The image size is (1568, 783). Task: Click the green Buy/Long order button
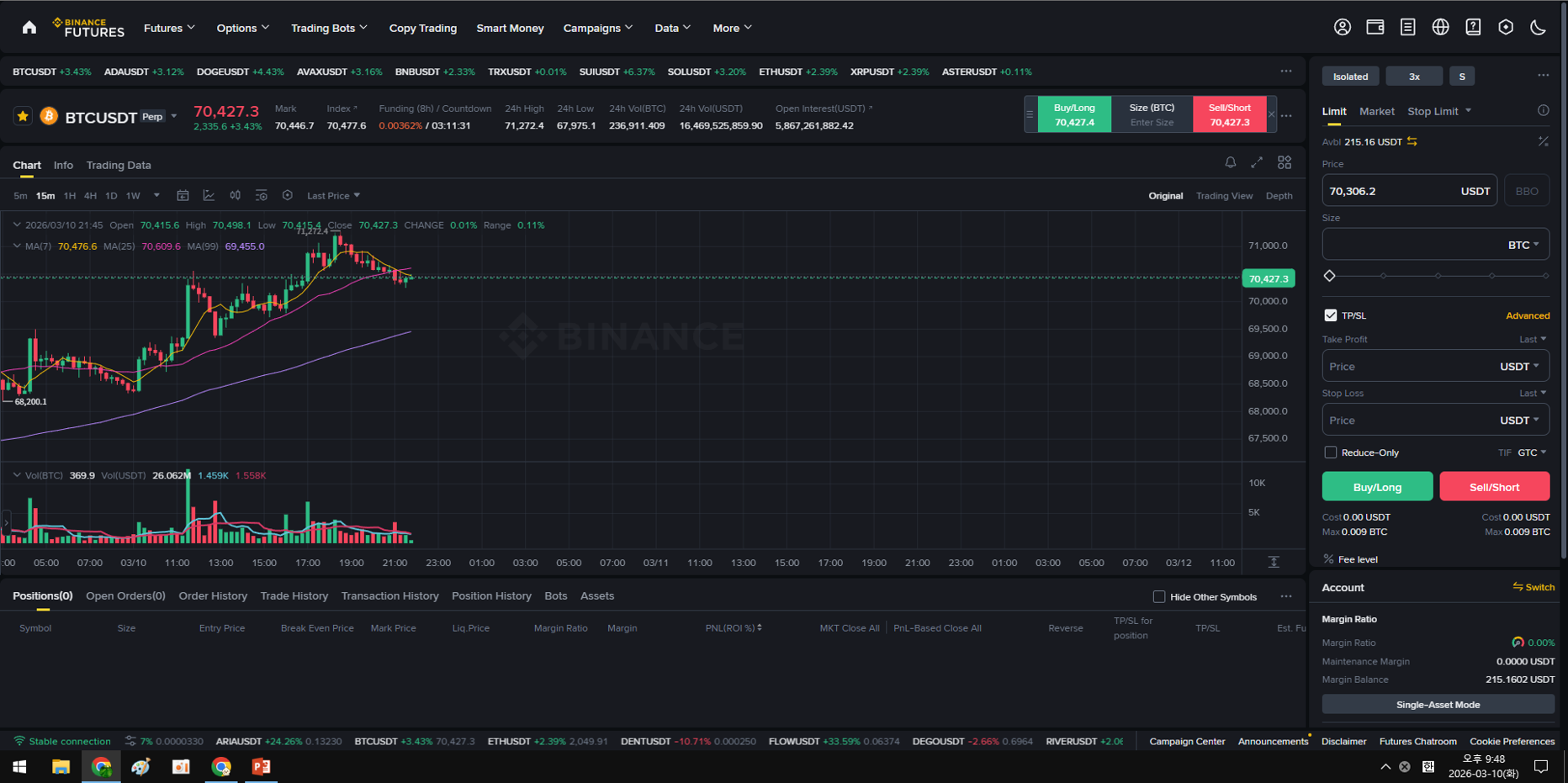[x=1377, y=486]
